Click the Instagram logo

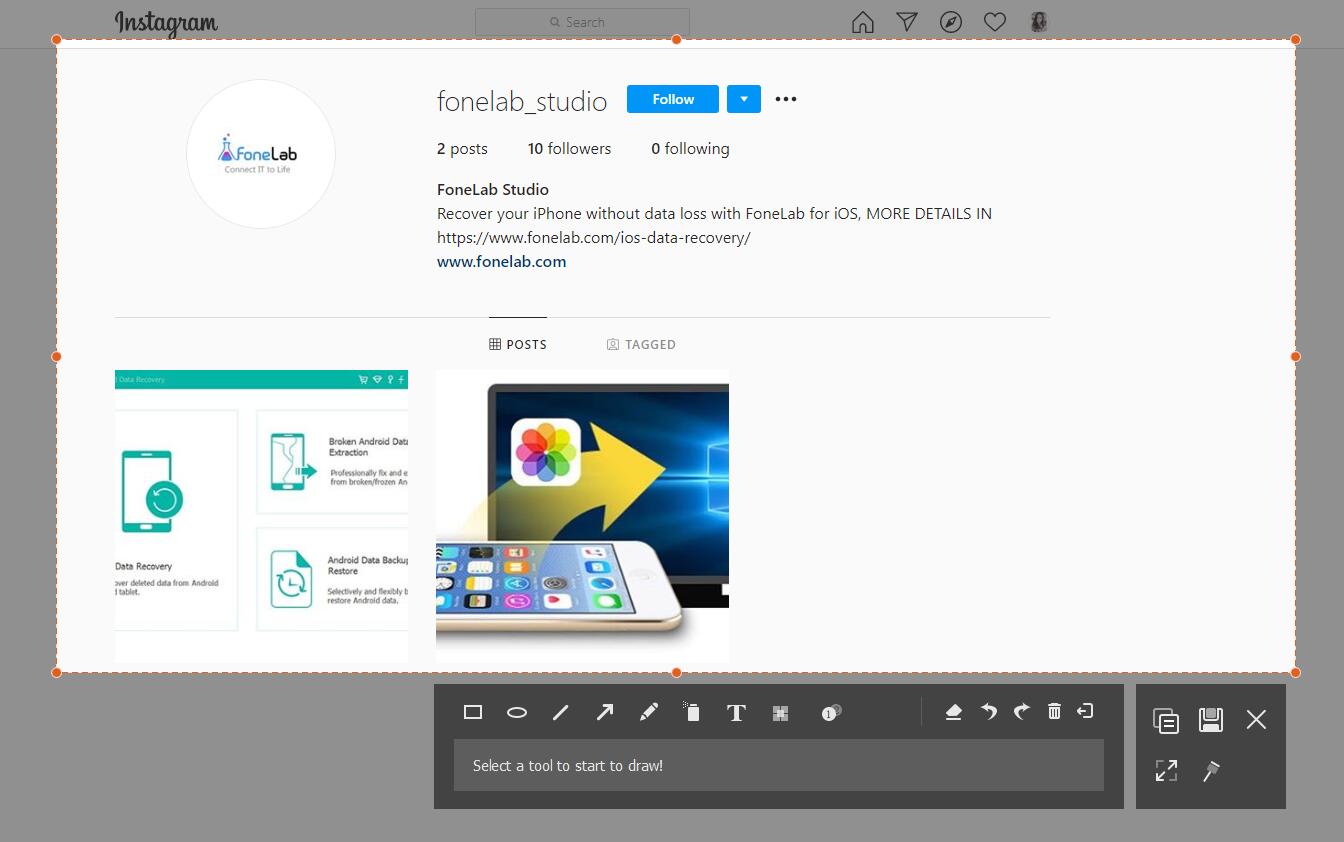coord(166,22)
